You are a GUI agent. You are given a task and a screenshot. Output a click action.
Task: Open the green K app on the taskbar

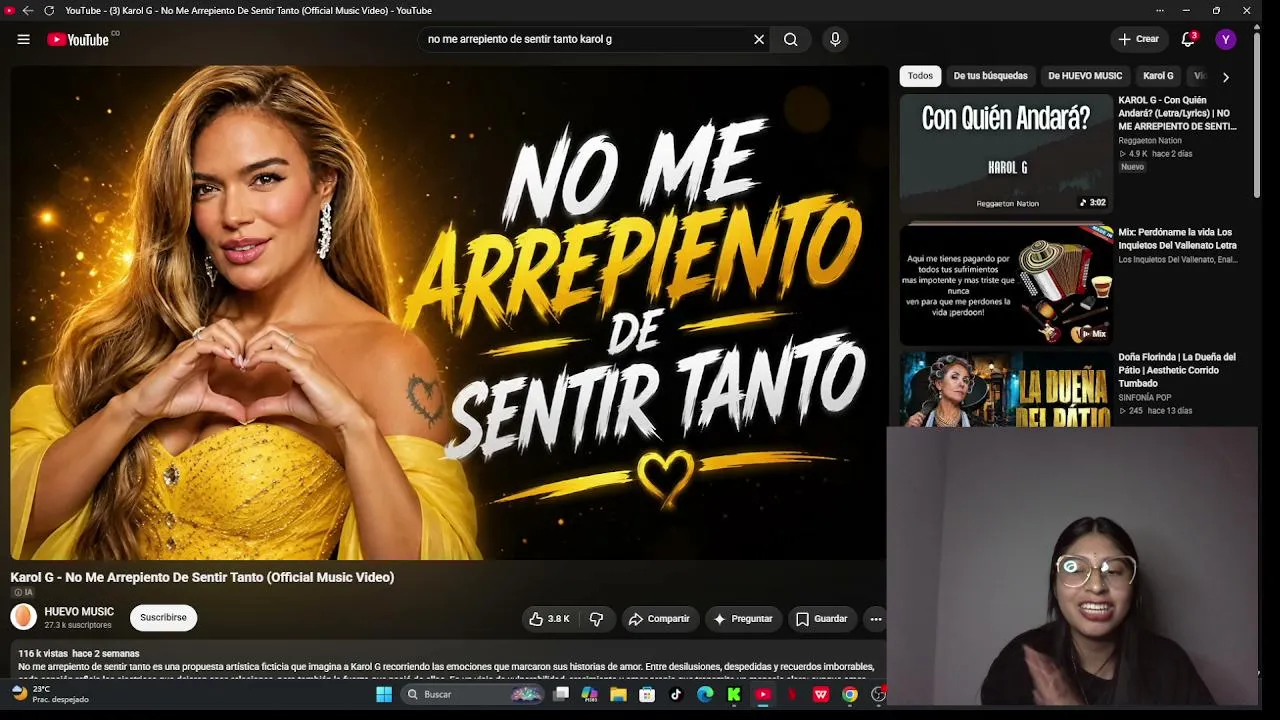[x=734, y=694]
